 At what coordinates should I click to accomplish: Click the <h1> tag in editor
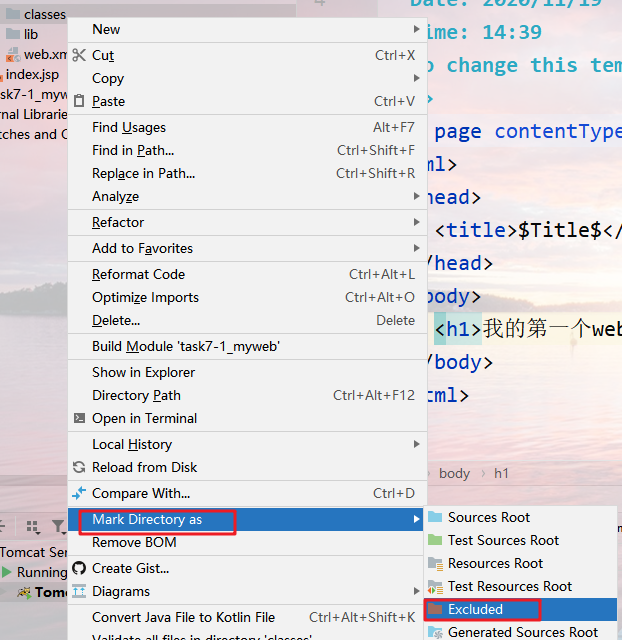(x=458, y=329)
